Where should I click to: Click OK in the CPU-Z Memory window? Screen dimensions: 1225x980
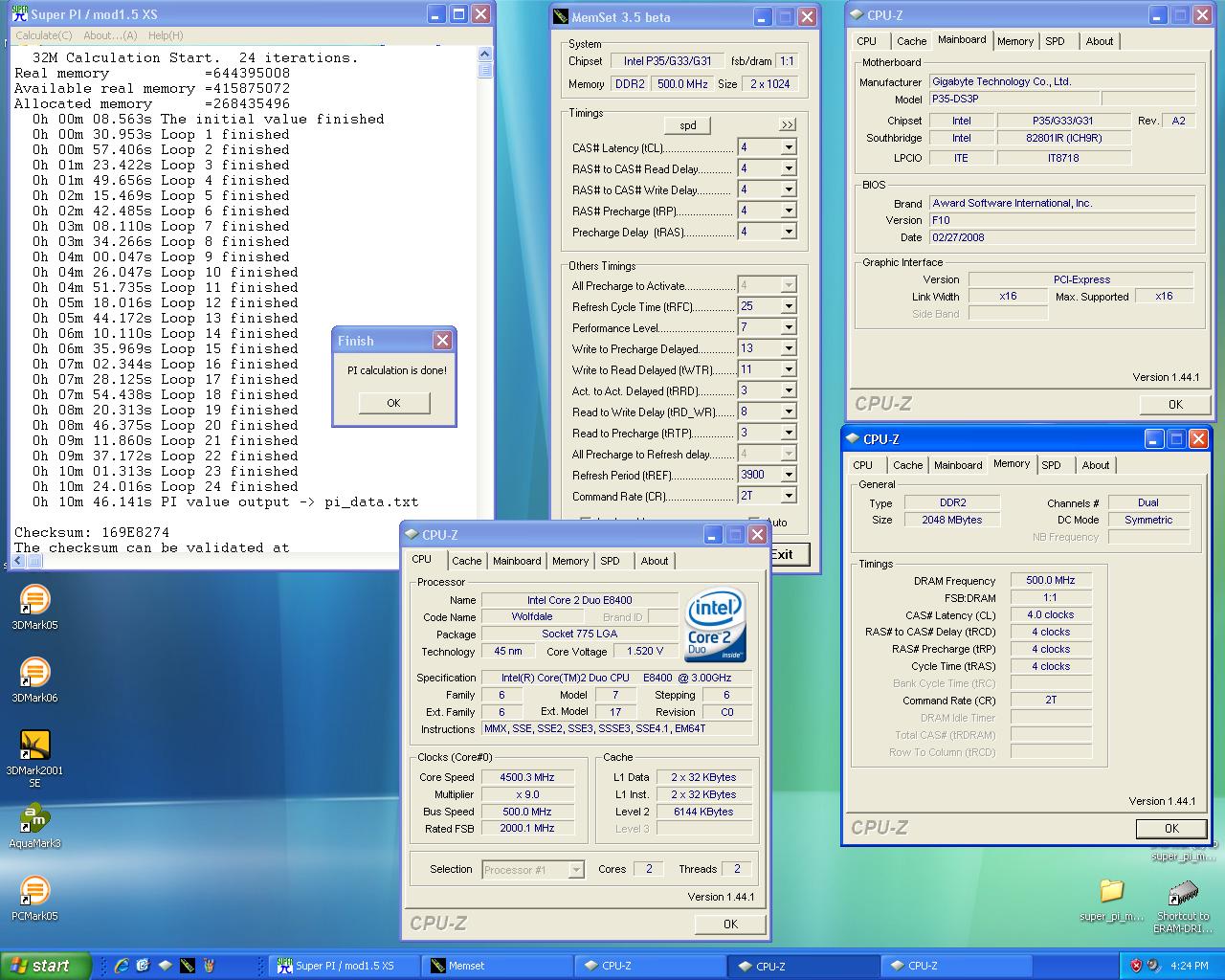click(x=1171, y=828)
